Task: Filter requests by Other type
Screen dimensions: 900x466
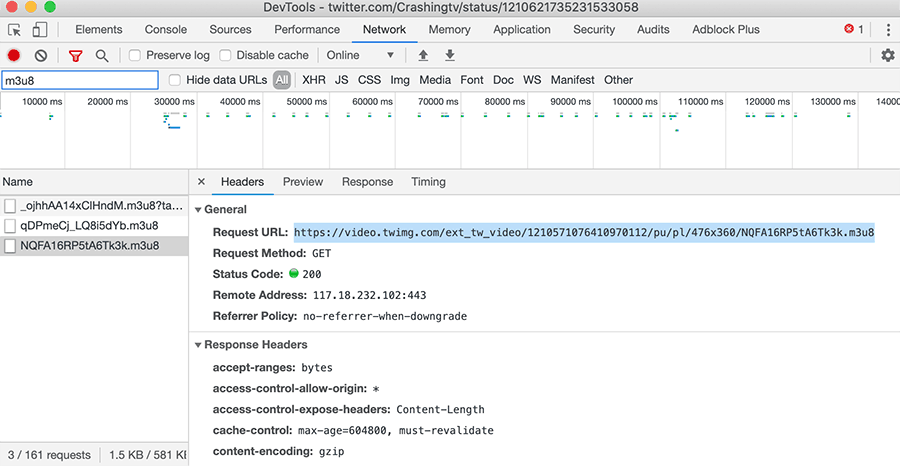Action: point(618,80)
